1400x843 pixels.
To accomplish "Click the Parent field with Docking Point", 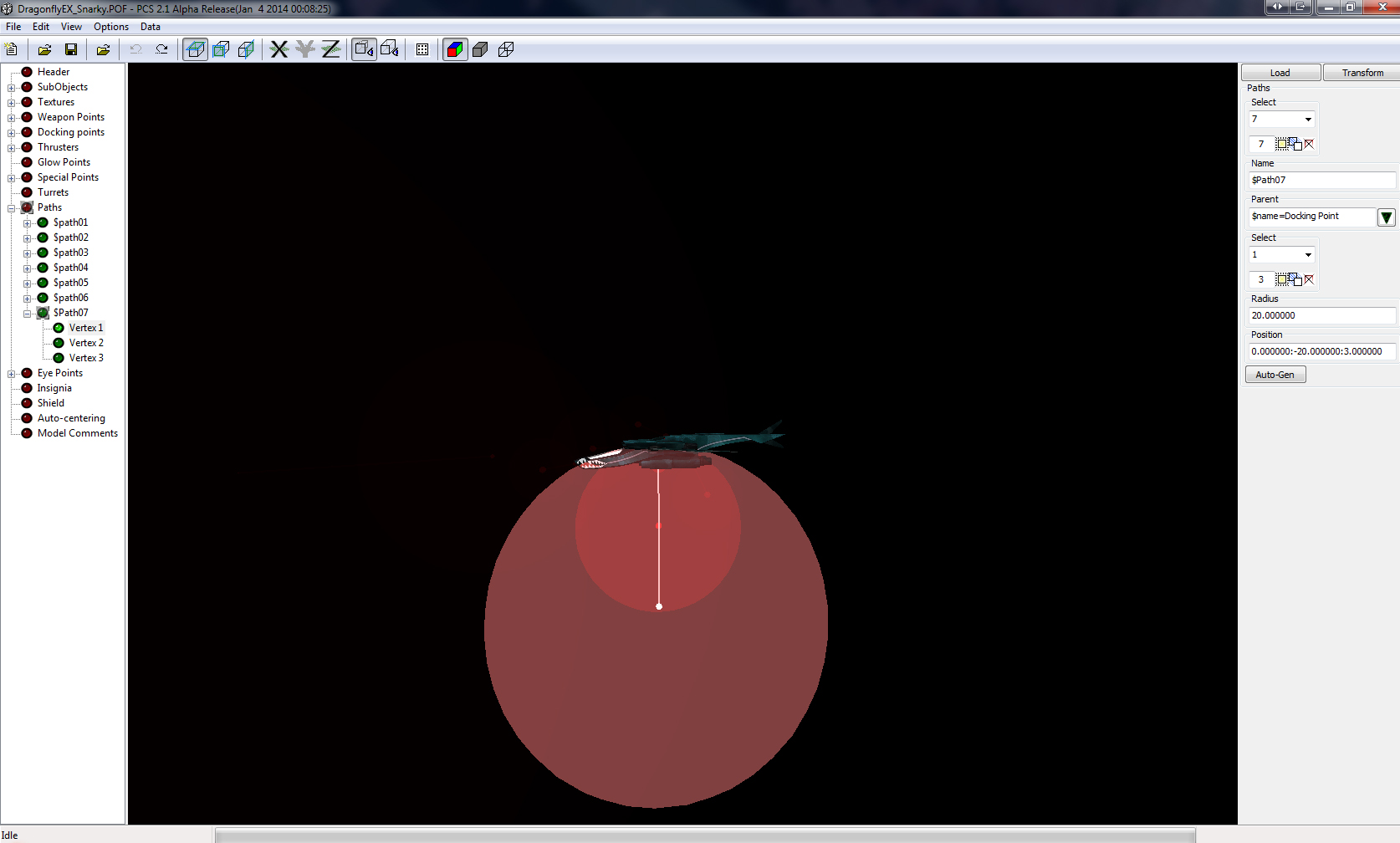I will point(1312,217).
